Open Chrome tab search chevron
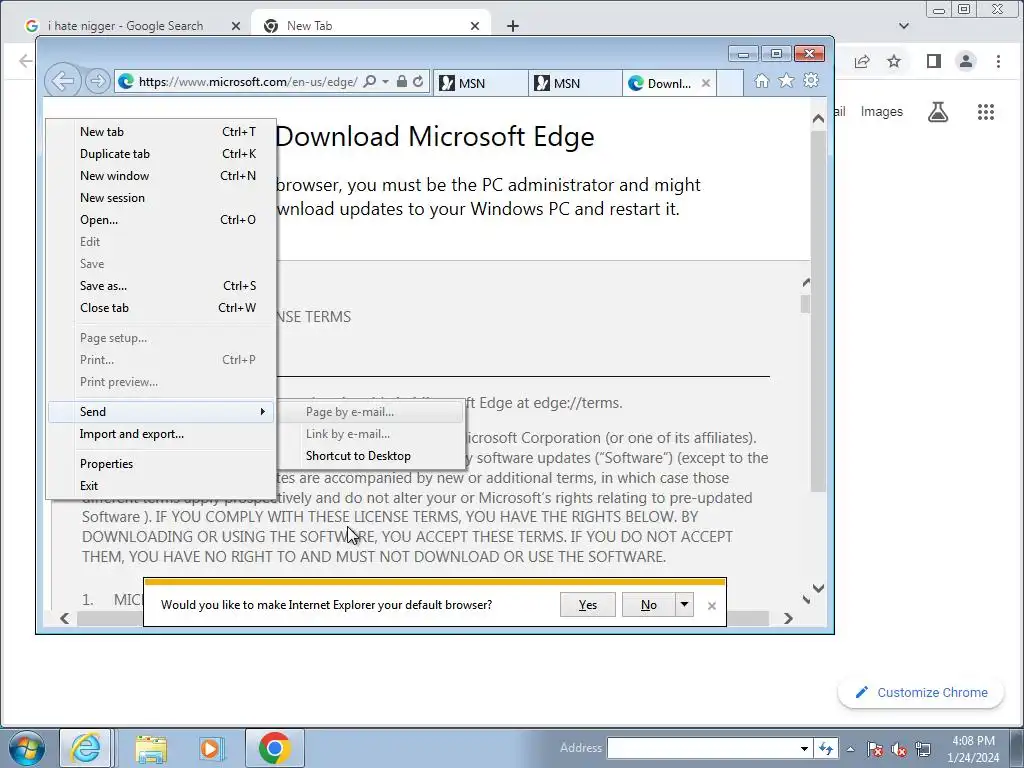The width and height of the screenshot is (1024, 768). coord(904,26)
